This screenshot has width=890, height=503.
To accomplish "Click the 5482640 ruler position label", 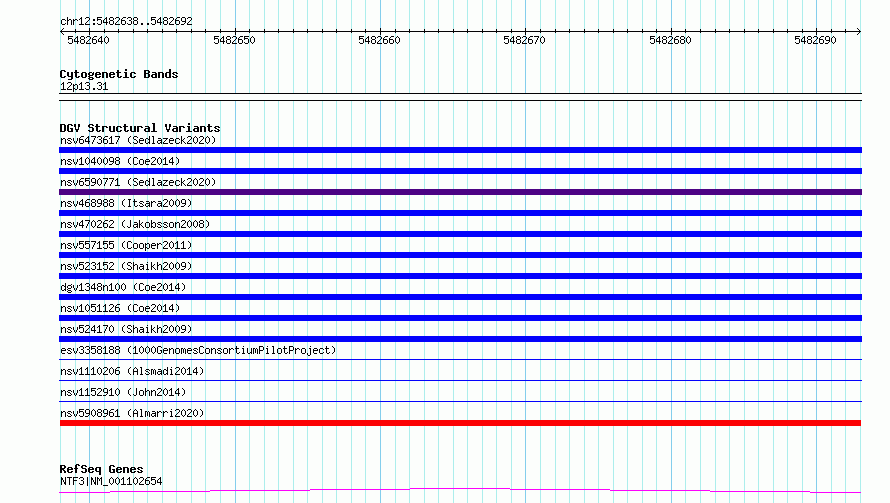I will [88, 40].
